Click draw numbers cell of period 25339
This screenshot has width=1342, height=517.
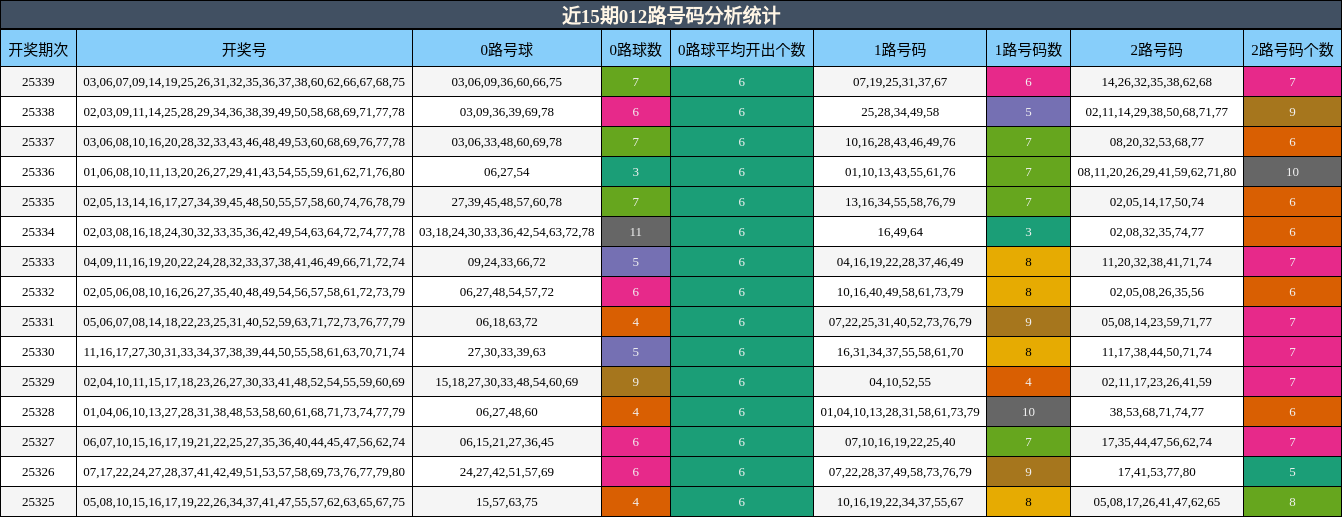point(244,82)
